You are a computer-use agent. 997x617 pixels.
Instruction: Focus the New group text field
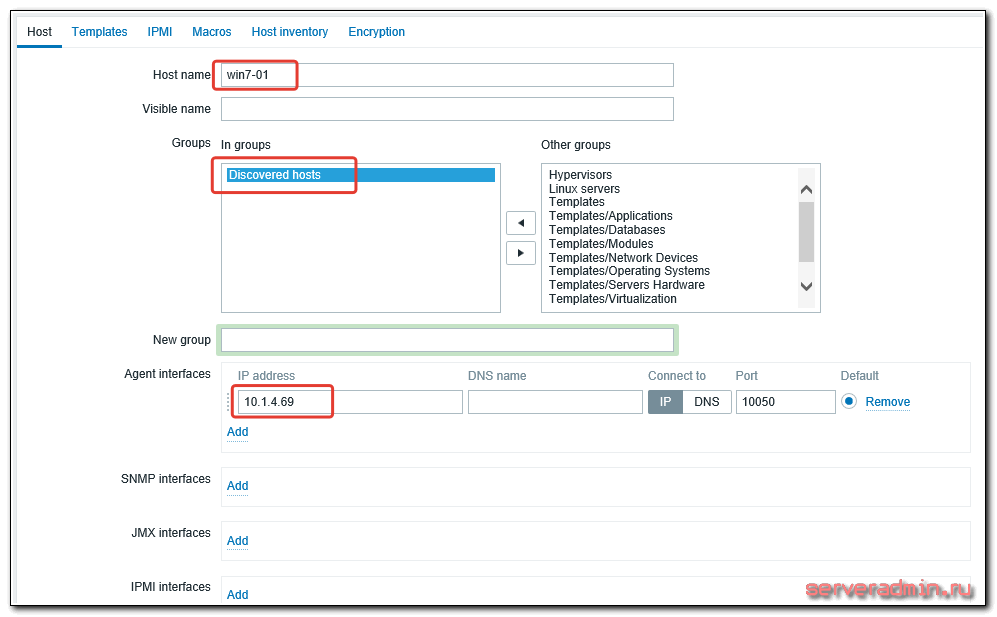pos(447,340)
